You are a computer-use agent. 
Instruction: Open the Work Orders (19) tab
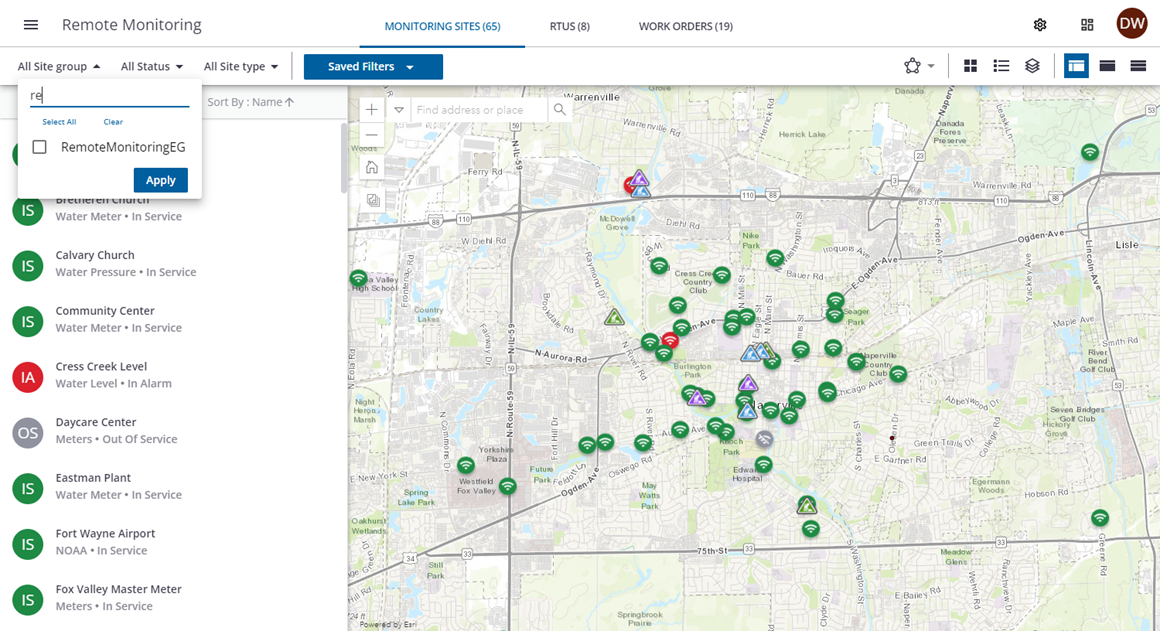click(685, 26)
